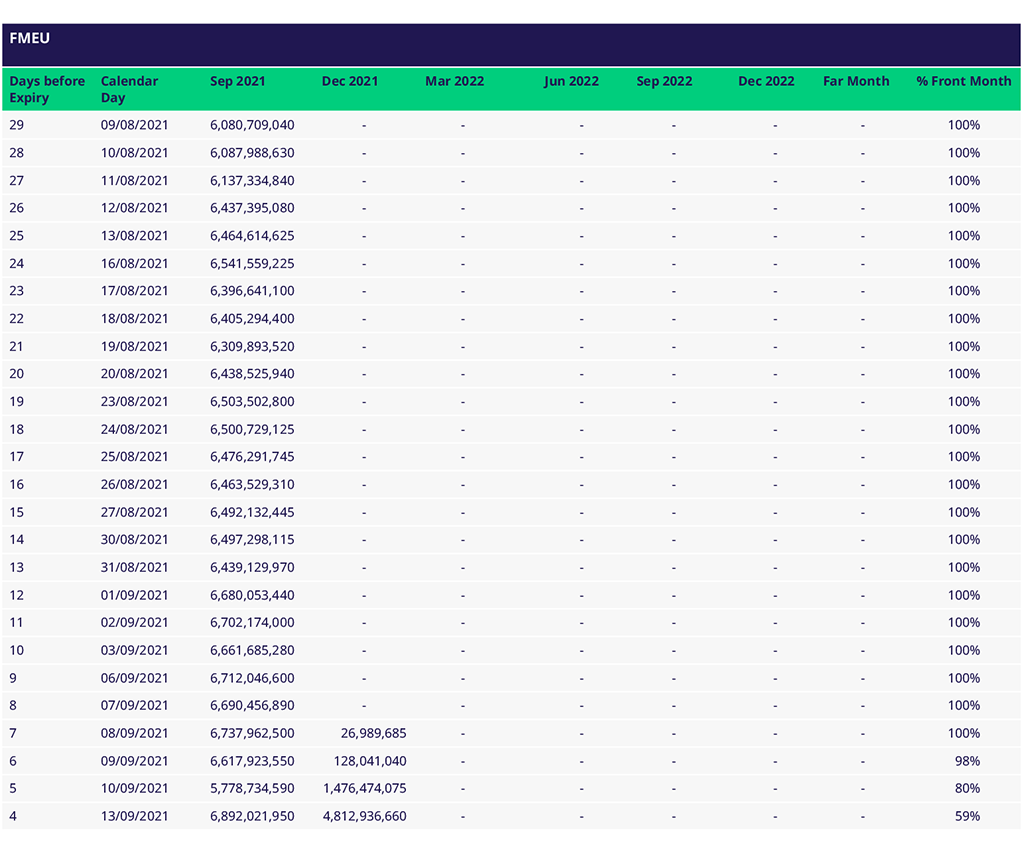
Task: Select the Jun 2022 column header
Action: 571,81
